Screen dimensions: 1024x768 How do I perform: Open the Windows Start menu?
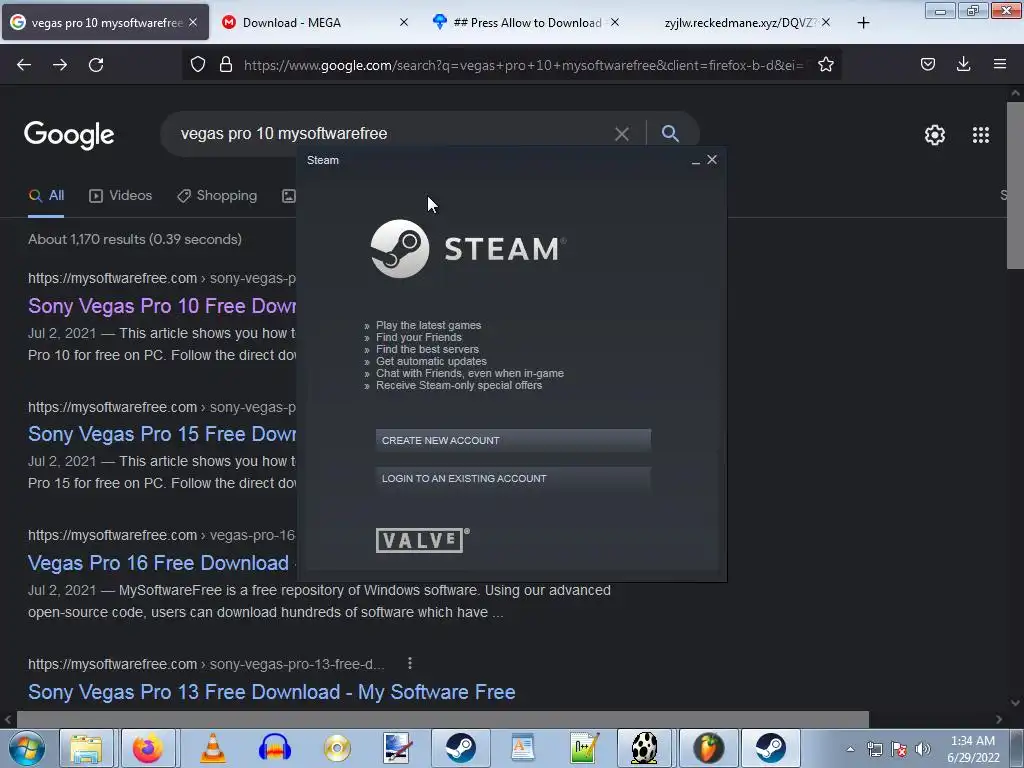pyautogui.click(x=26, y=748)
